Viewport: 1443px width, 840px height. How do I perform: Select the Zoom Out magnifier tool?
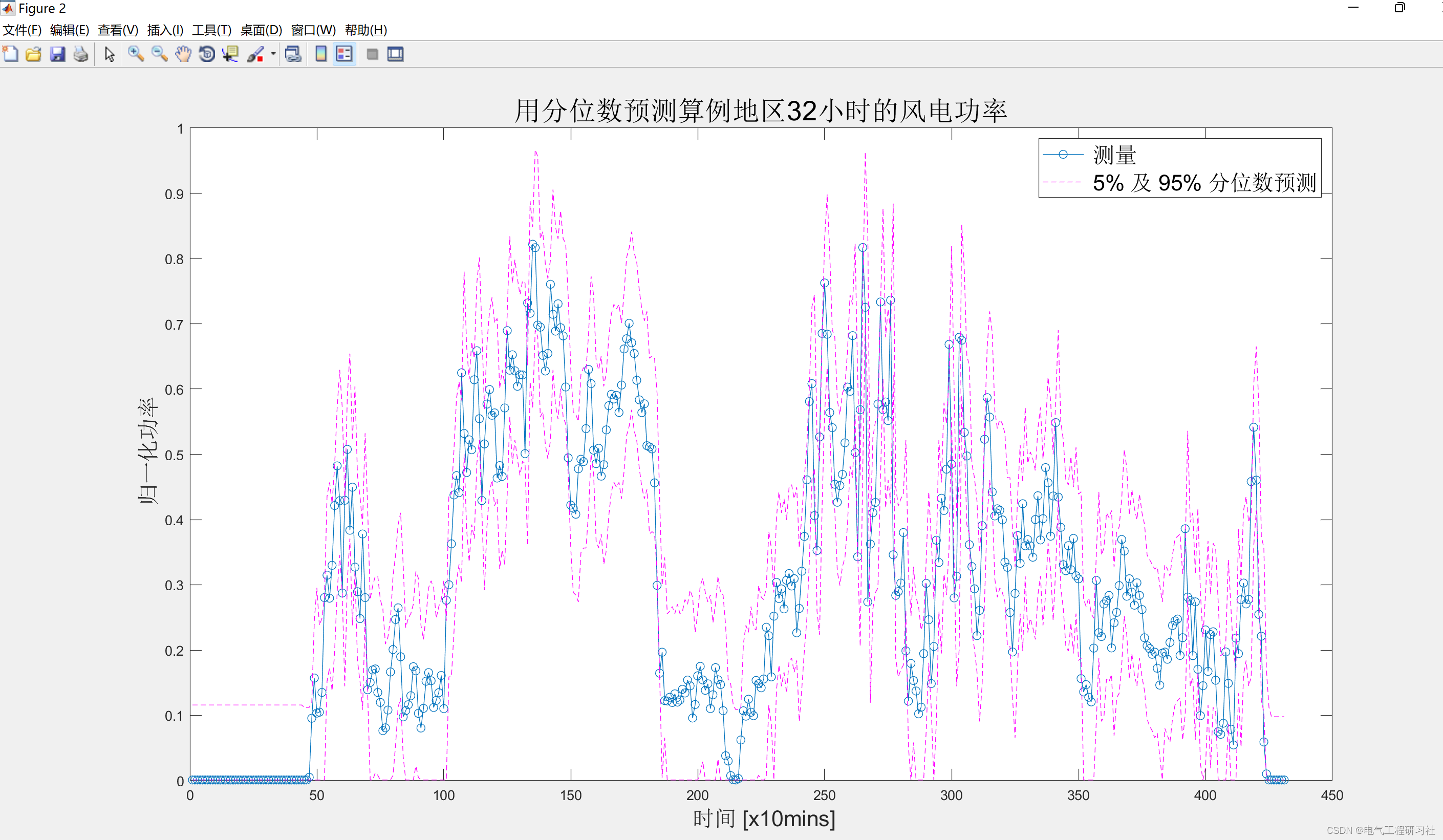[x=159, y=54]
